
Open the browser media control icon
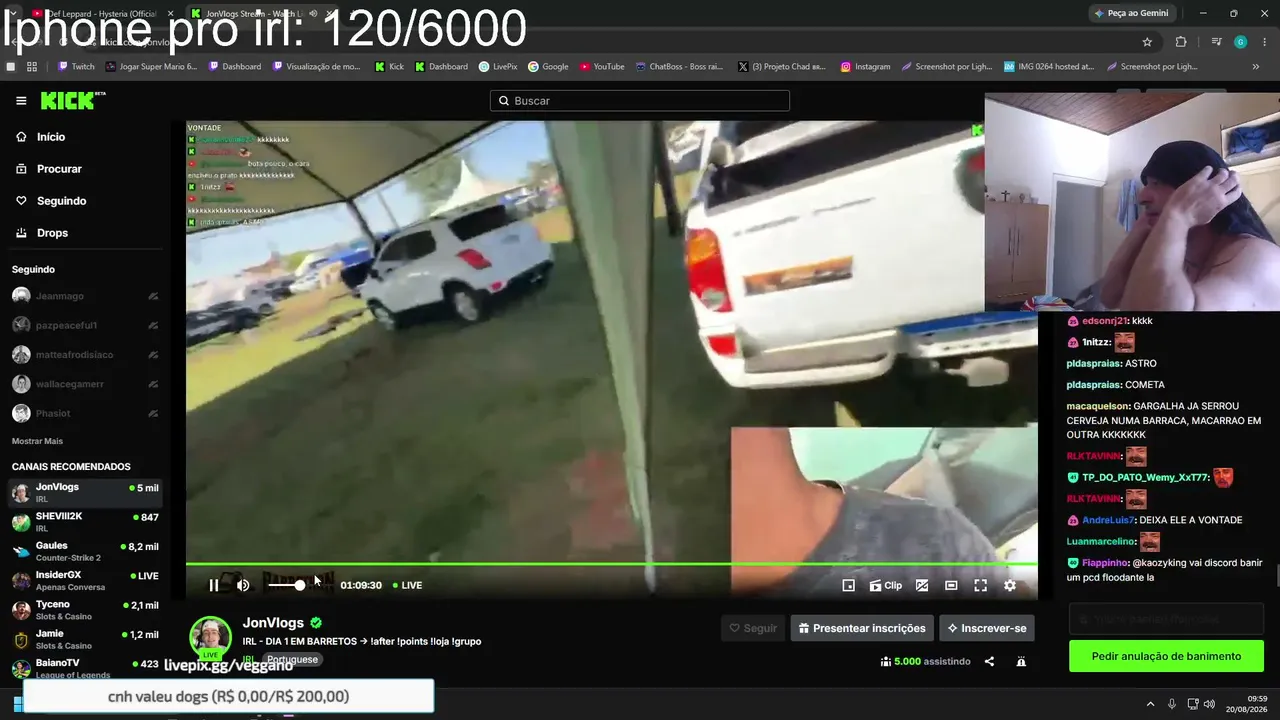(1216, 42)
